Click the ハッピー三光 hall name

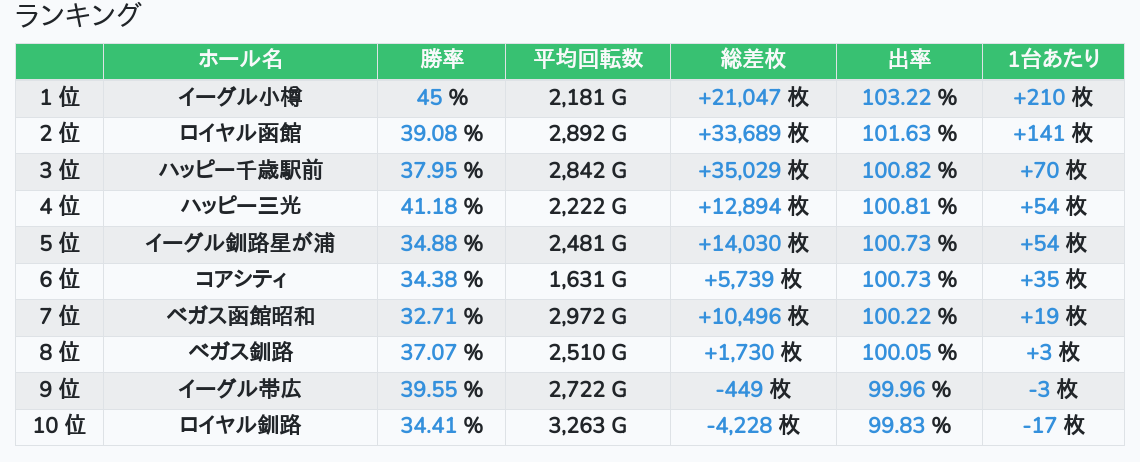(x=240, y=207)
